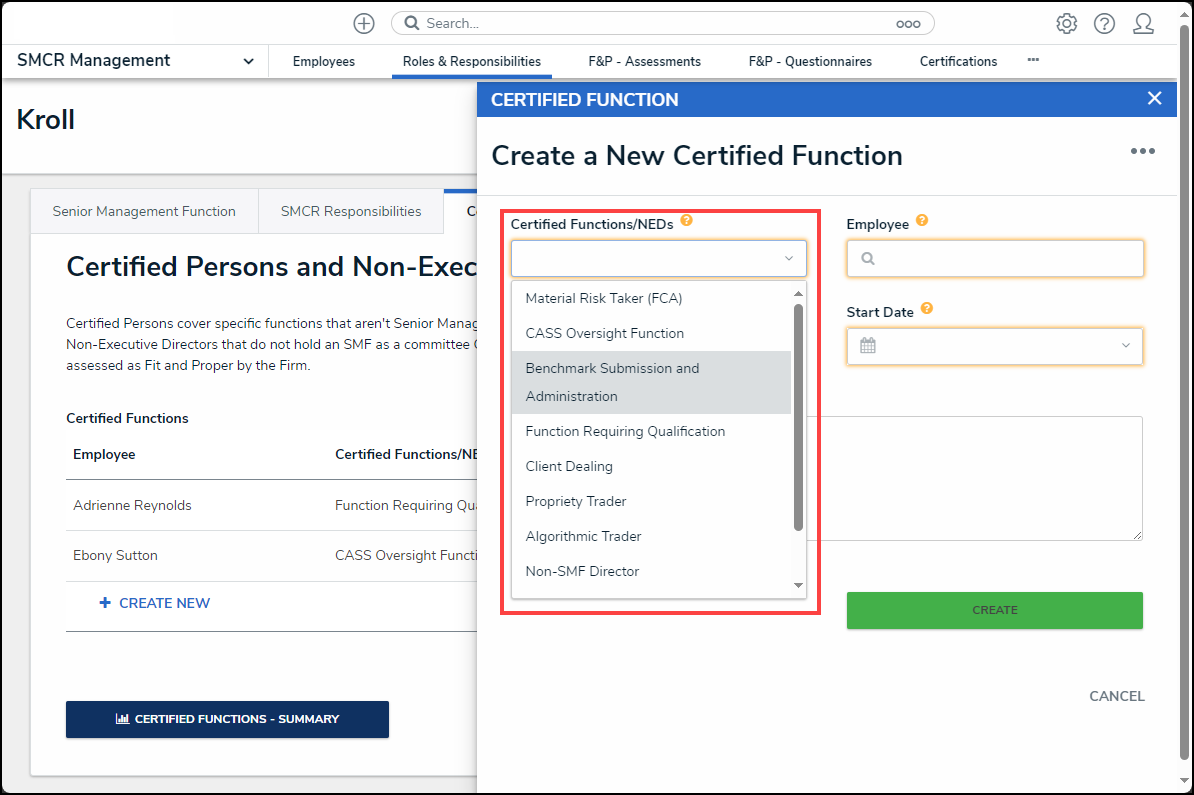Select Material Risk Taker (FCA) option

click(604, 298)
